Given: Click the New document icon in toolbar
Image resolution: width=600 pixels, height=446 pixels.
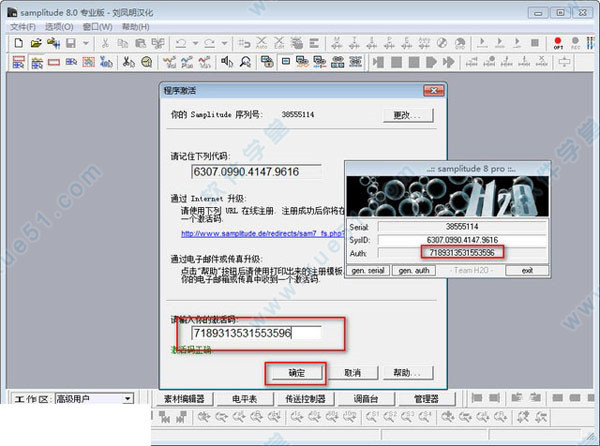Looking at the screenshot, I should (x=18, y=43).
